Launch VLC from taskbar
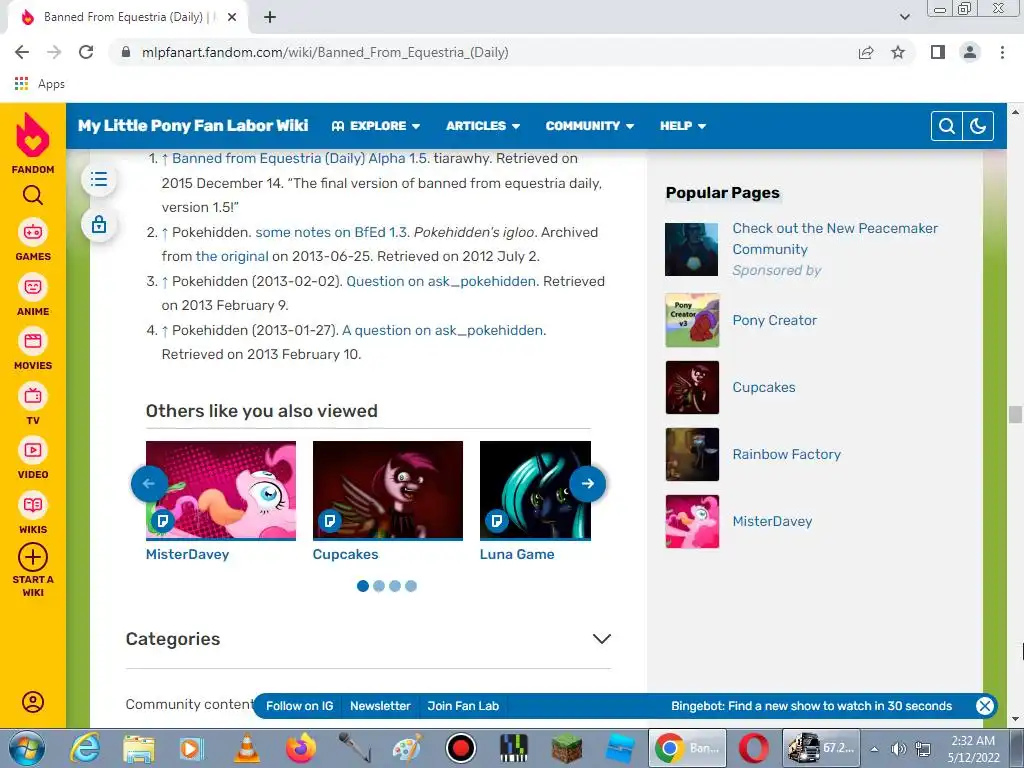Screen dimensions: 1024x768 (x=246, y=748)
